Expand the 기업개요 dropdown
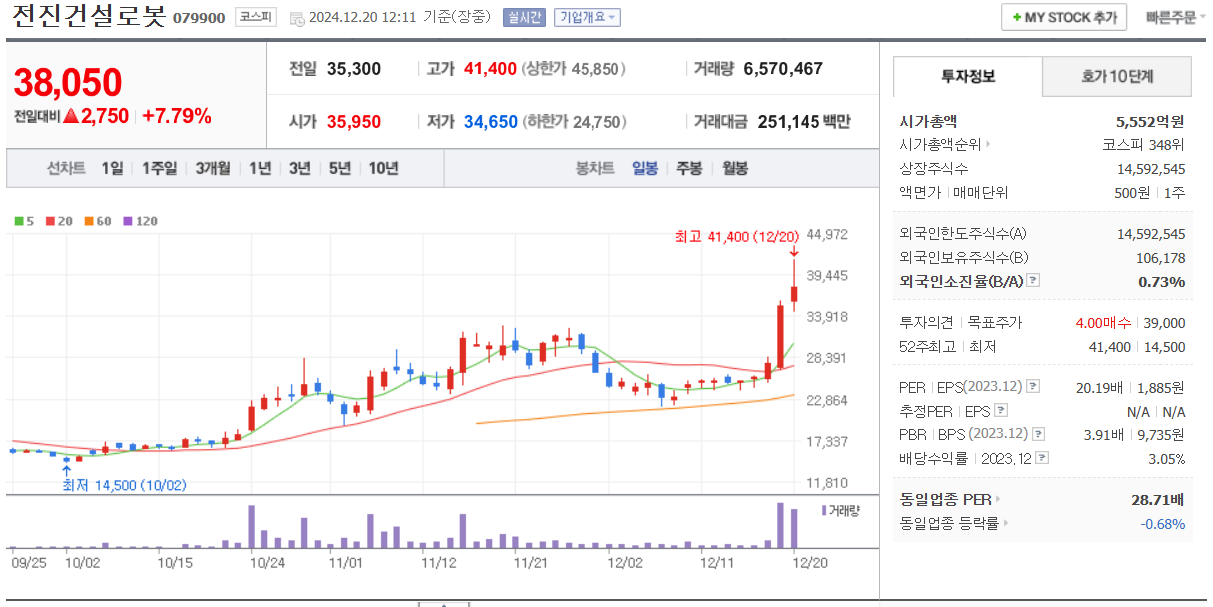1213x607 pixels. [x=586, y=17]
